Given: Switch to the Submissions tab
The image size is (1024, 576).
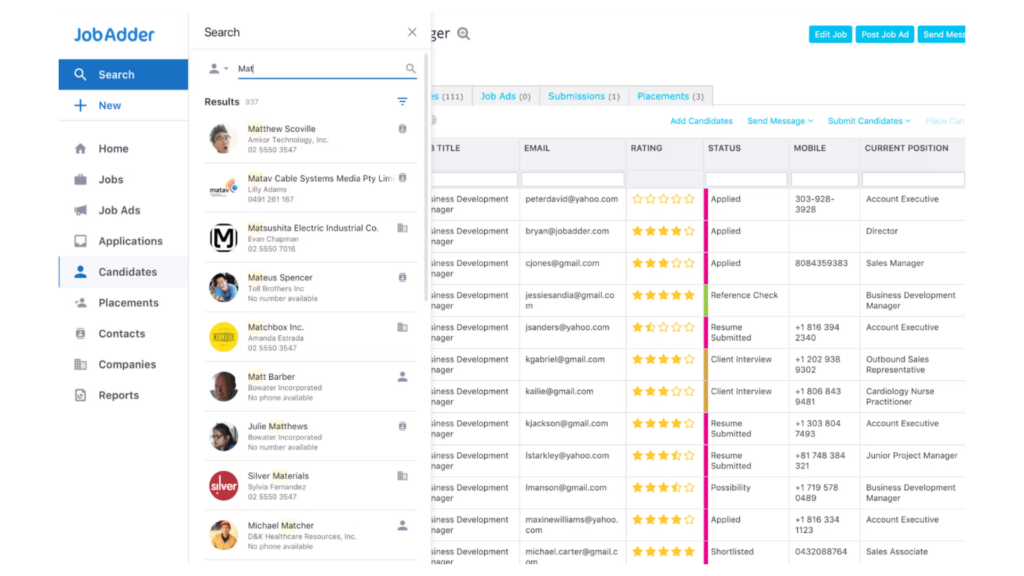Looking at the screenshot, I should coord(584,97).
